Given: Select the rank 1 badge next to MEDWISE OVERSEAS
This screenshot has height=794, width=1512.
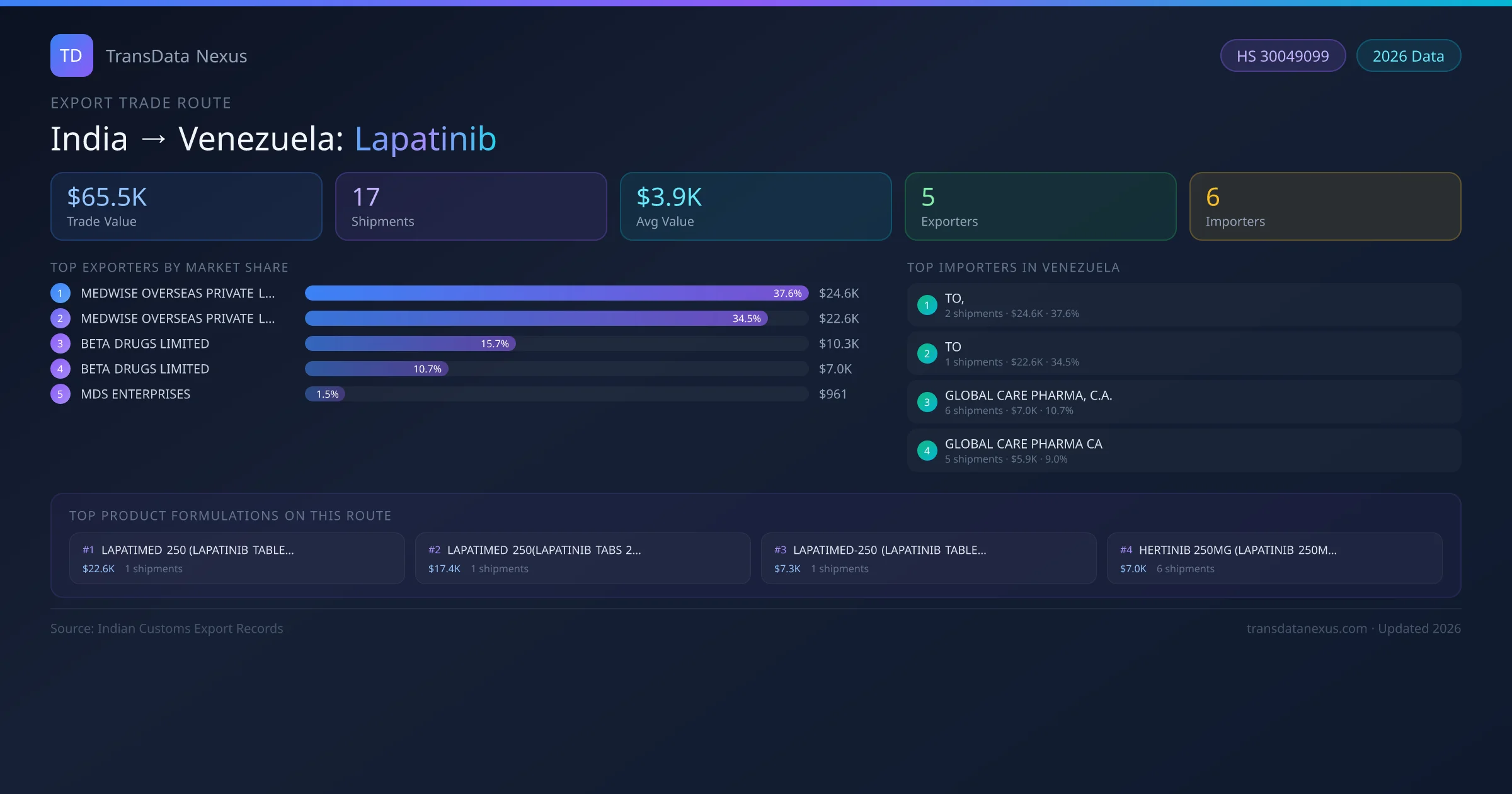Looking at the screenshot, I should pyautogui.click(x=60, y=293).
